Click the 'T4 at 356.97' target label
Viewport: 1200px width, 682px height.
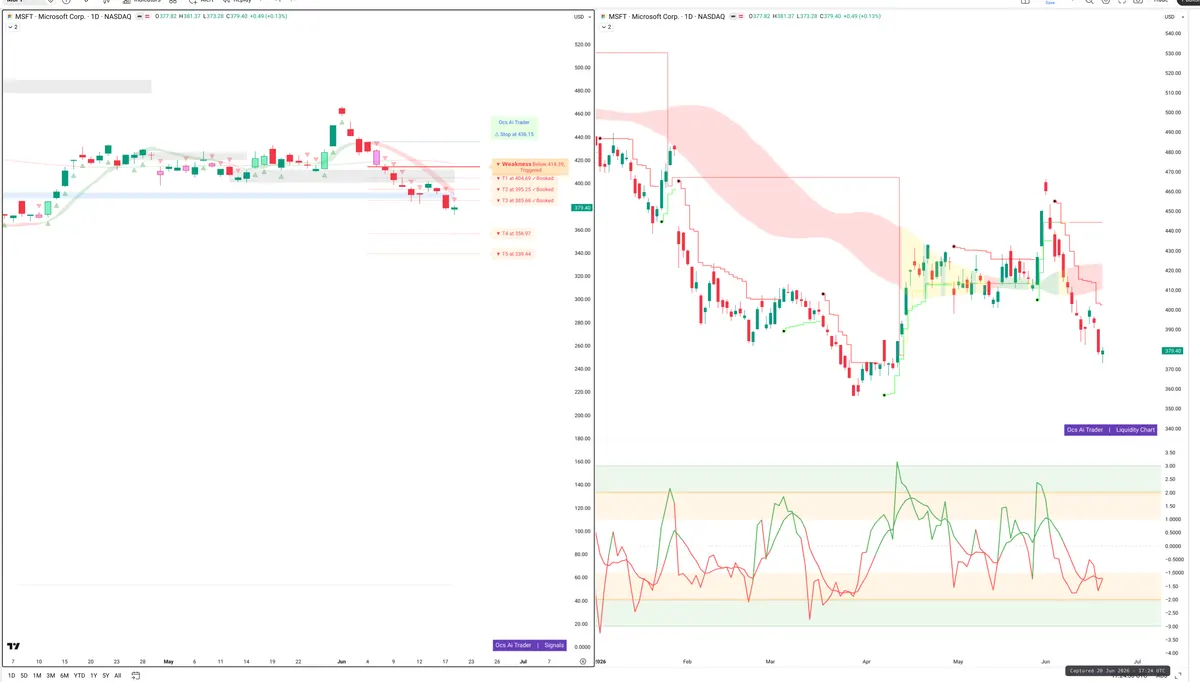[514, 233]
